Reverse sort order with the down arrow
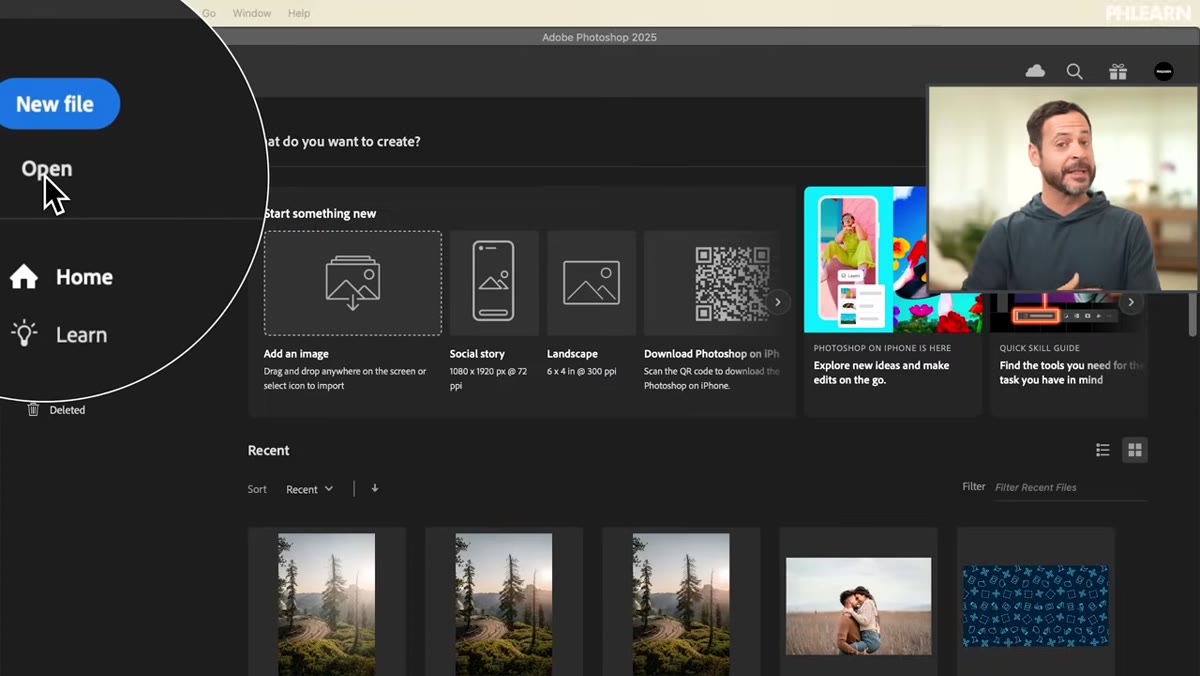The height and width of the screenshot is (676, 1200). (x=375, y=488)
